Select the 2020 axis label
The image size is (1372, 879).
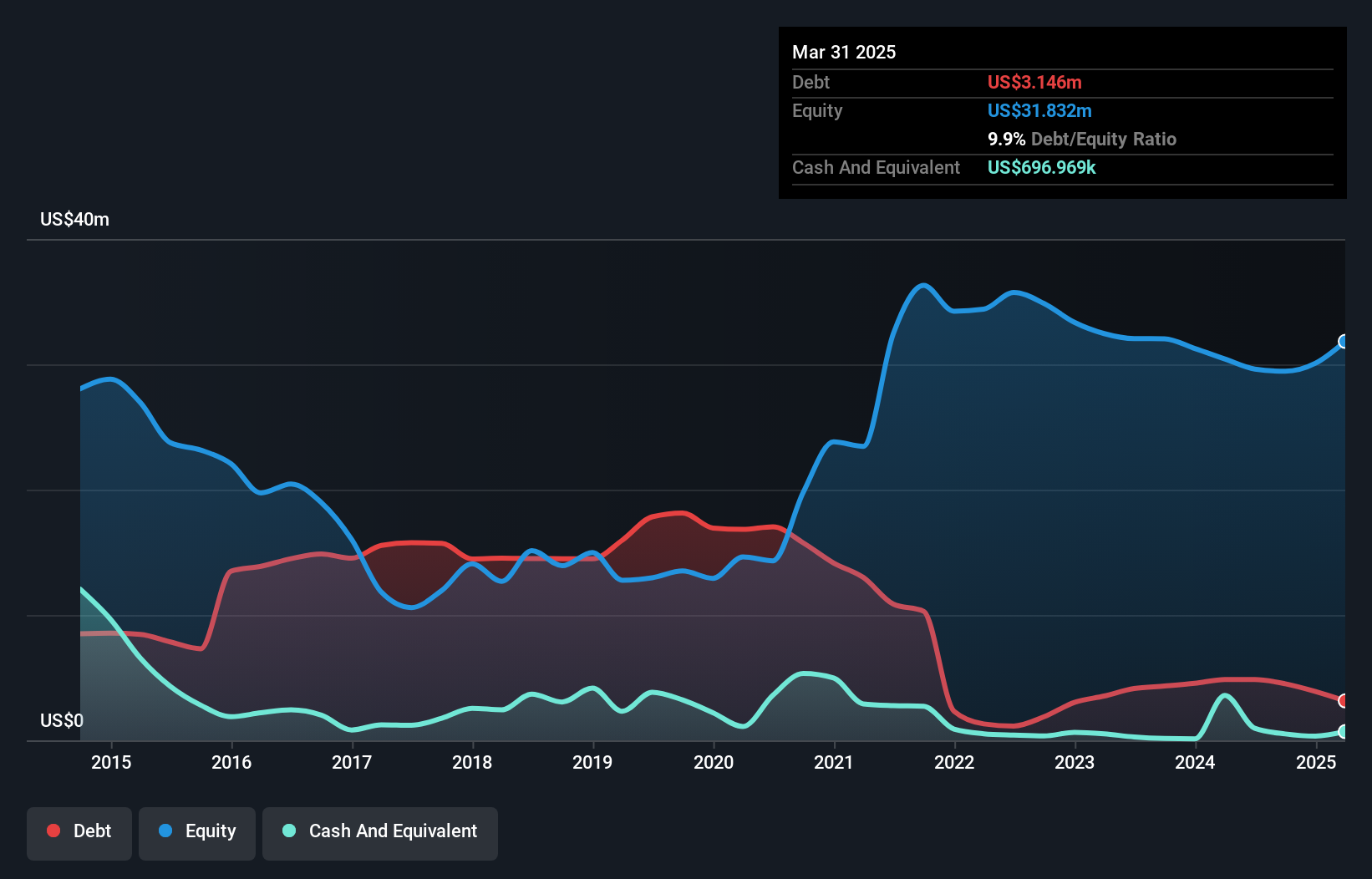[x=714, y=762]
